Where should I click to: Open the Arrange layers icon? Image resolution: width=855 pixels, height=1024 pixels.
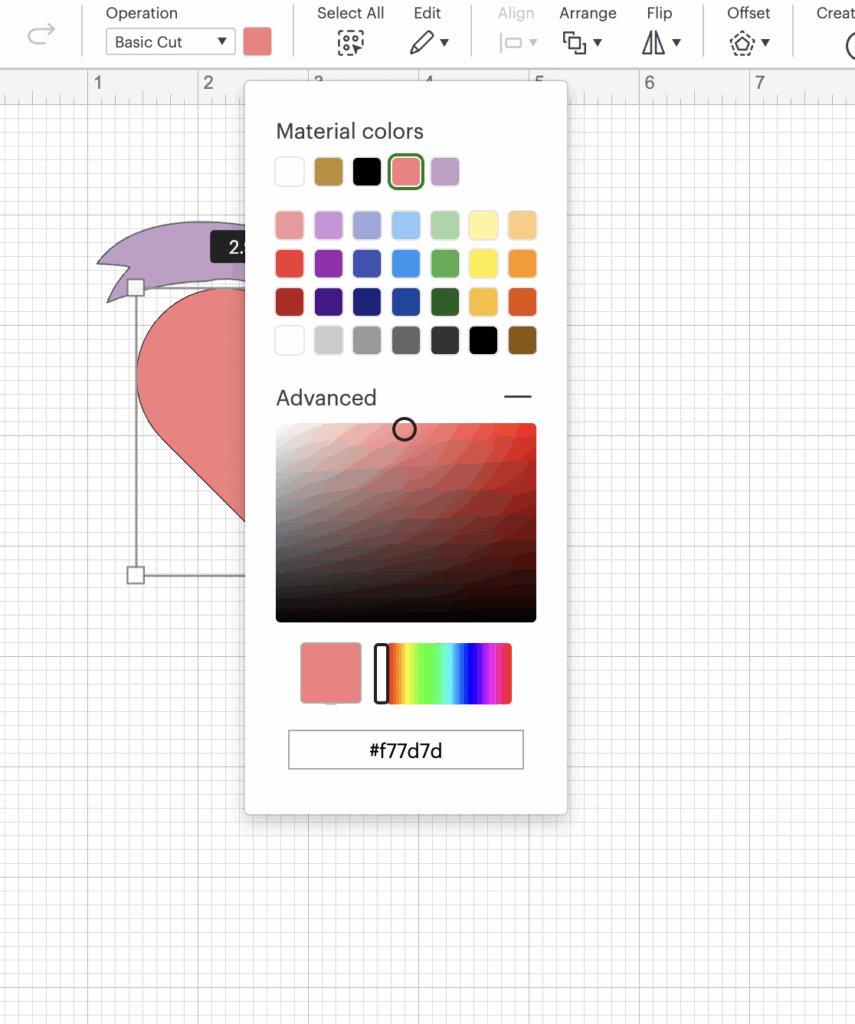[575, 43]
